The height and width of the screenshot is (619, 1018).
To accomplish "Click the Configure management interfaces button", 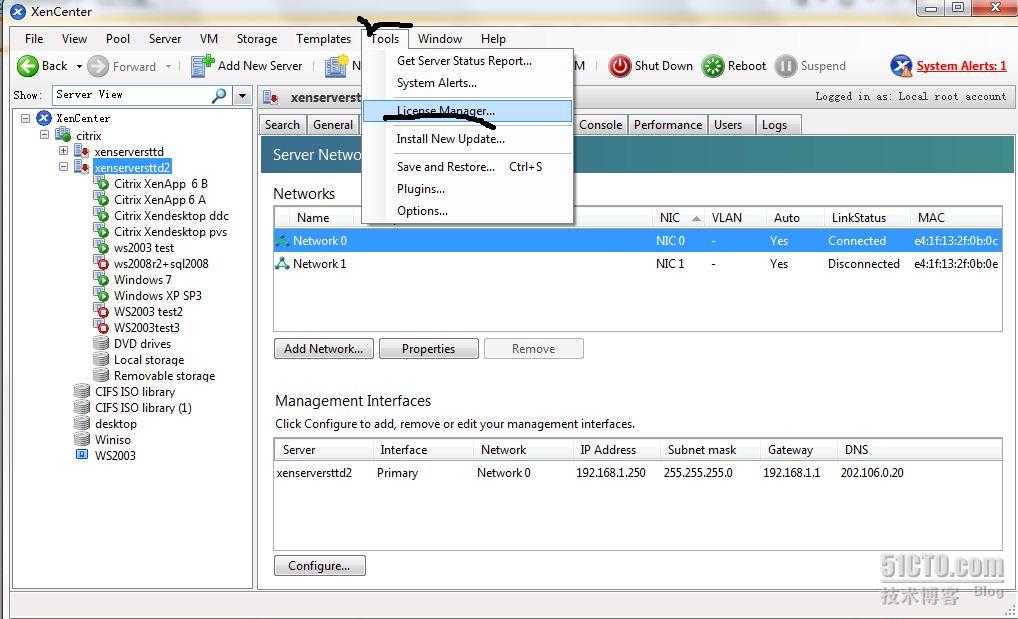I will (x=319, y=566).
